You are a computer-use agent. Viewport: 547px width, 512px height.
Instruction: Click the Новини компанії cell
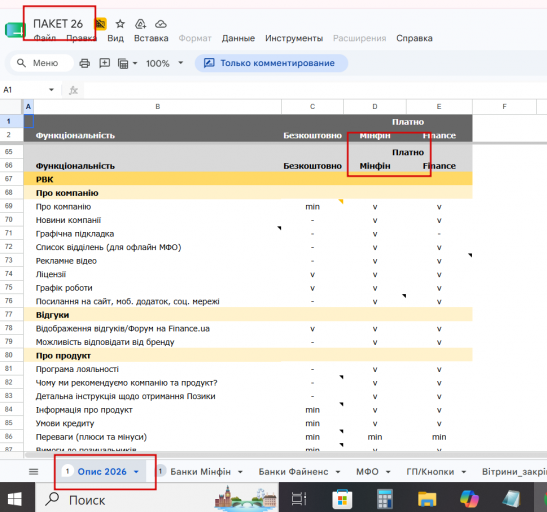[157, 220]
